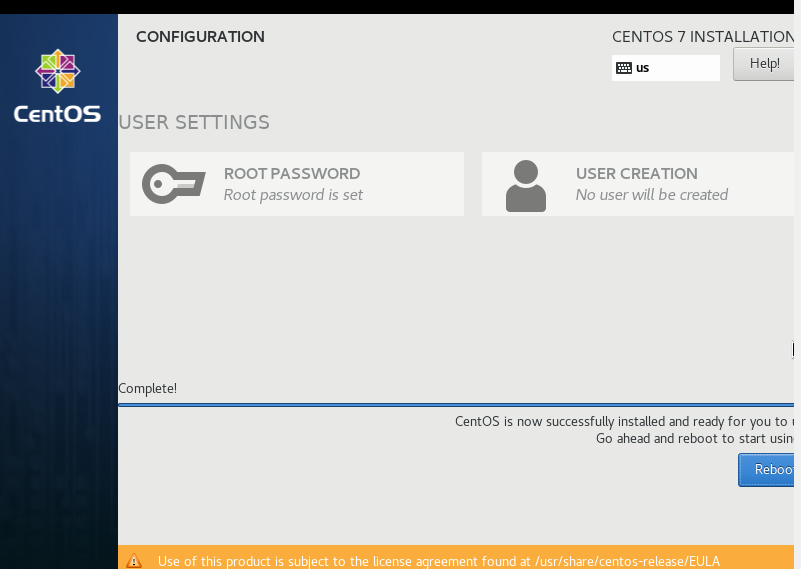Image resolution: width=801 pixels, height=569 pixels.
Task: Open USER CREATION settings
Action: (638, 184)
